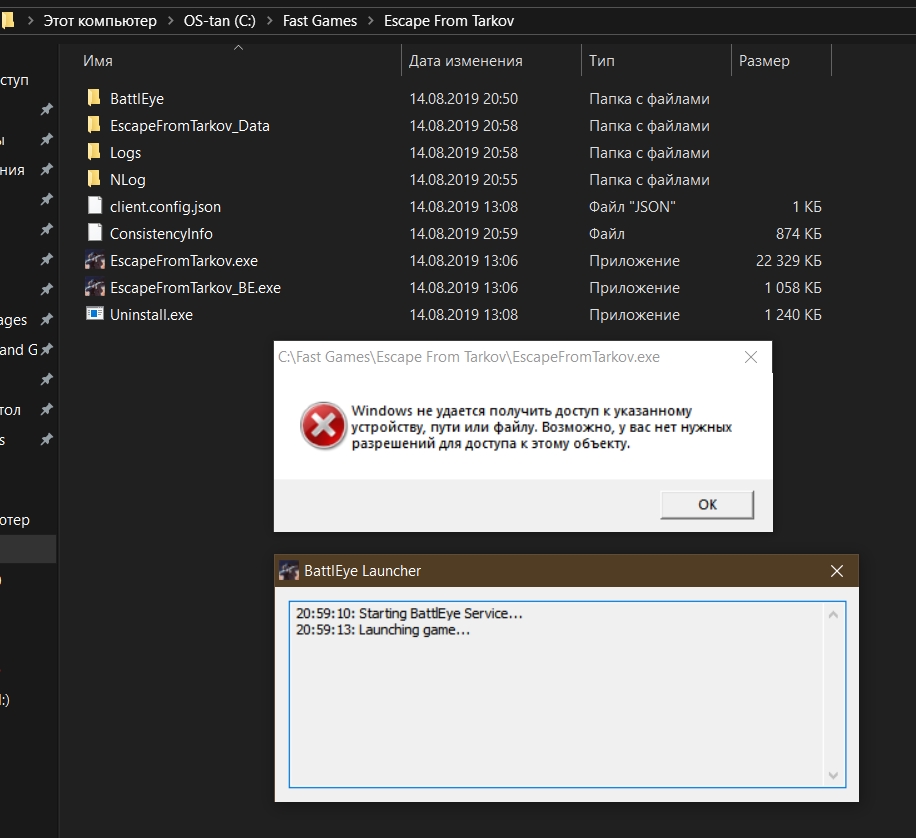Click the BattlEye Launcher title bar icon
The image size is (916, 838).
pyautogui.click(x=289, y=570)
